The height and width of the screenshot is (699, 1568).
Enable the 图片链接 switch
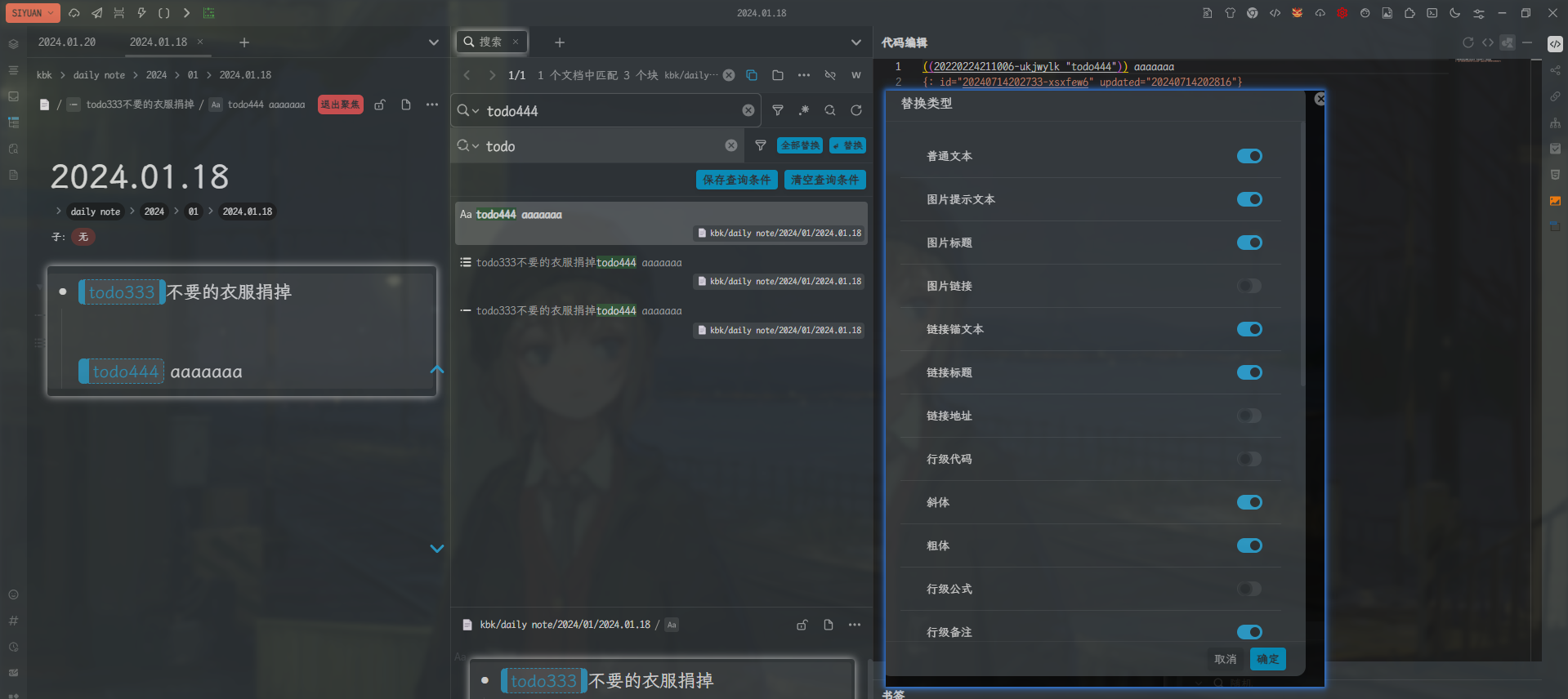click(1249, 286)
